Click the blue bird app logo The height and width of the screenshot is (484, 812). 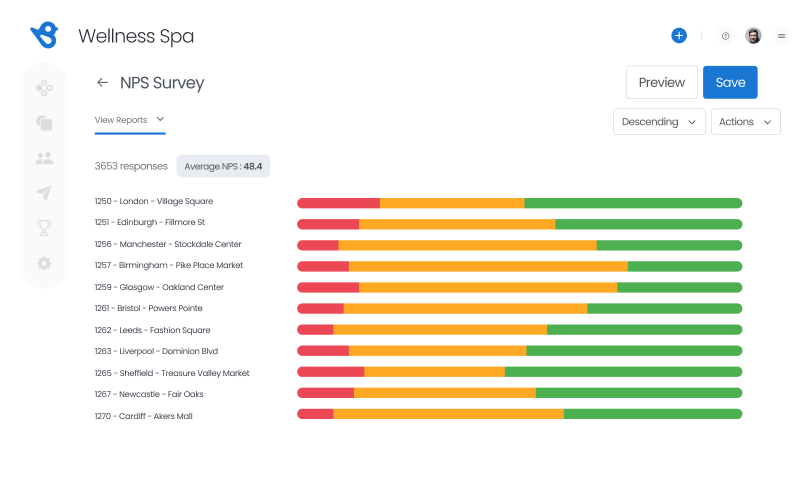pyautogui.click(x=44, y=35)
